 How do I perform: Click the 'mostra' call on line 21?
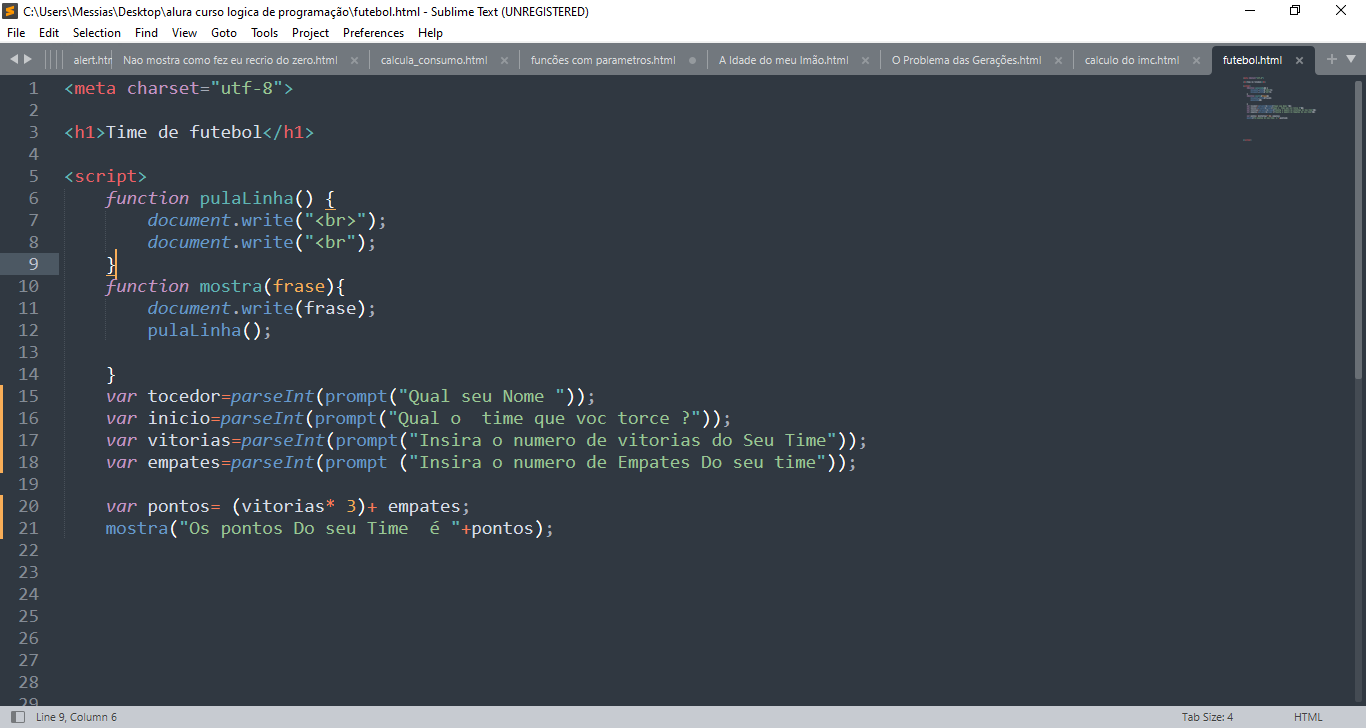click(137, 528)
